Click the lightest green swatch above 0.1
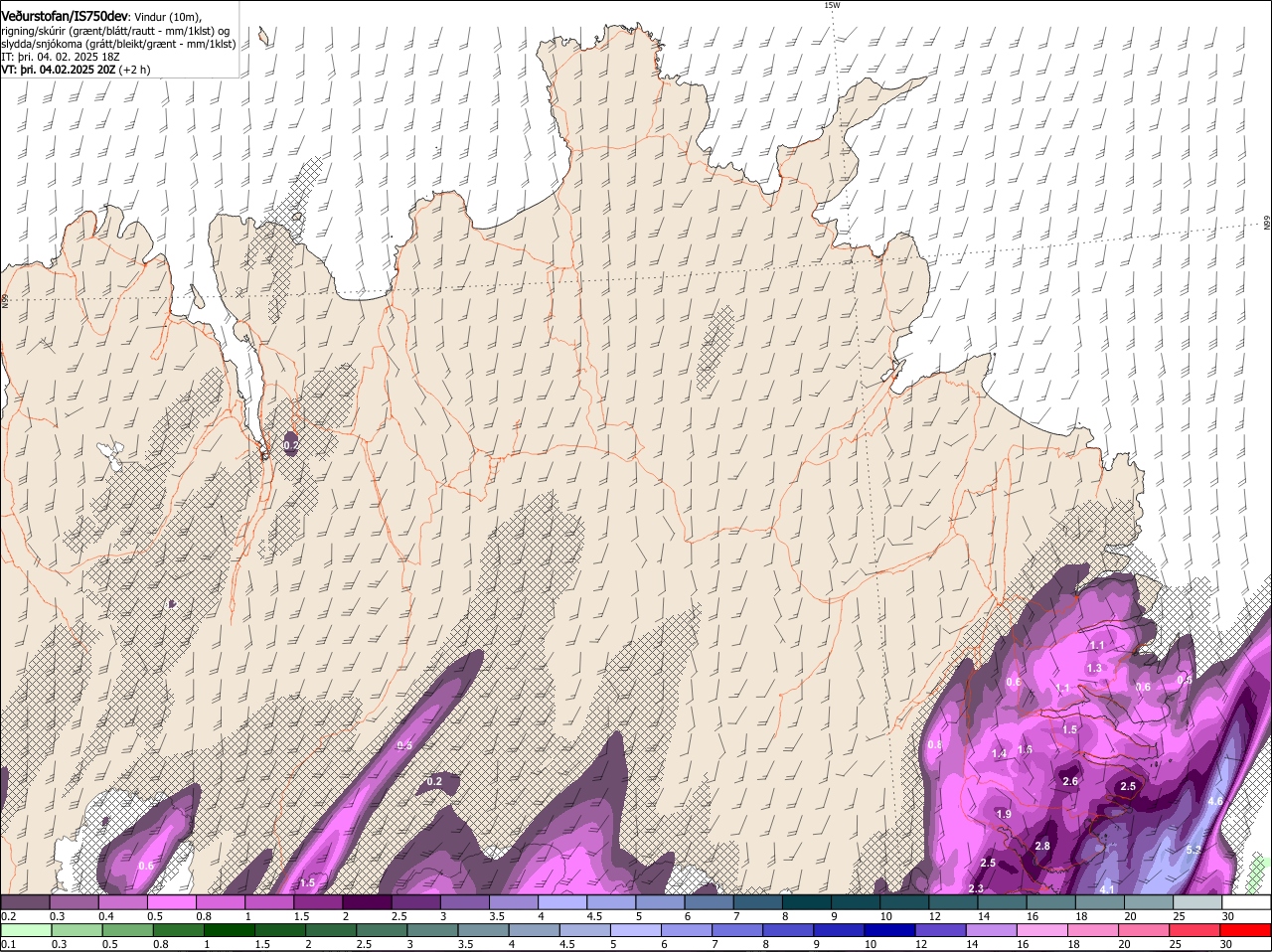1272x952 pixels. [25, 930]
